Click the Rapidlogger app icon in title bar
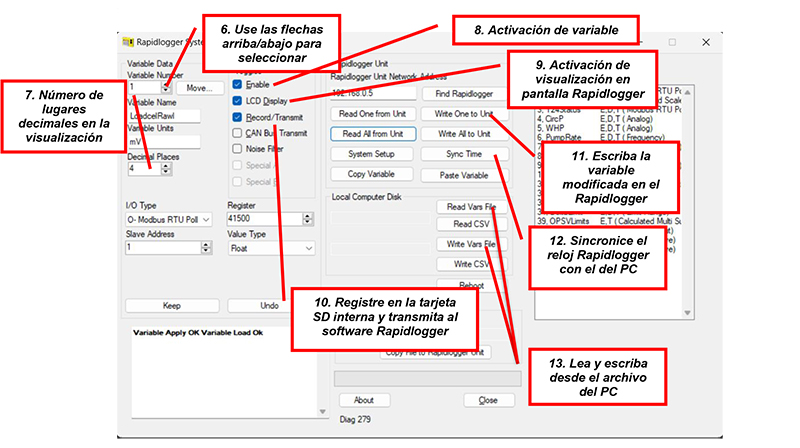Viewport: 800px width, 448px height. click(128, 42)
